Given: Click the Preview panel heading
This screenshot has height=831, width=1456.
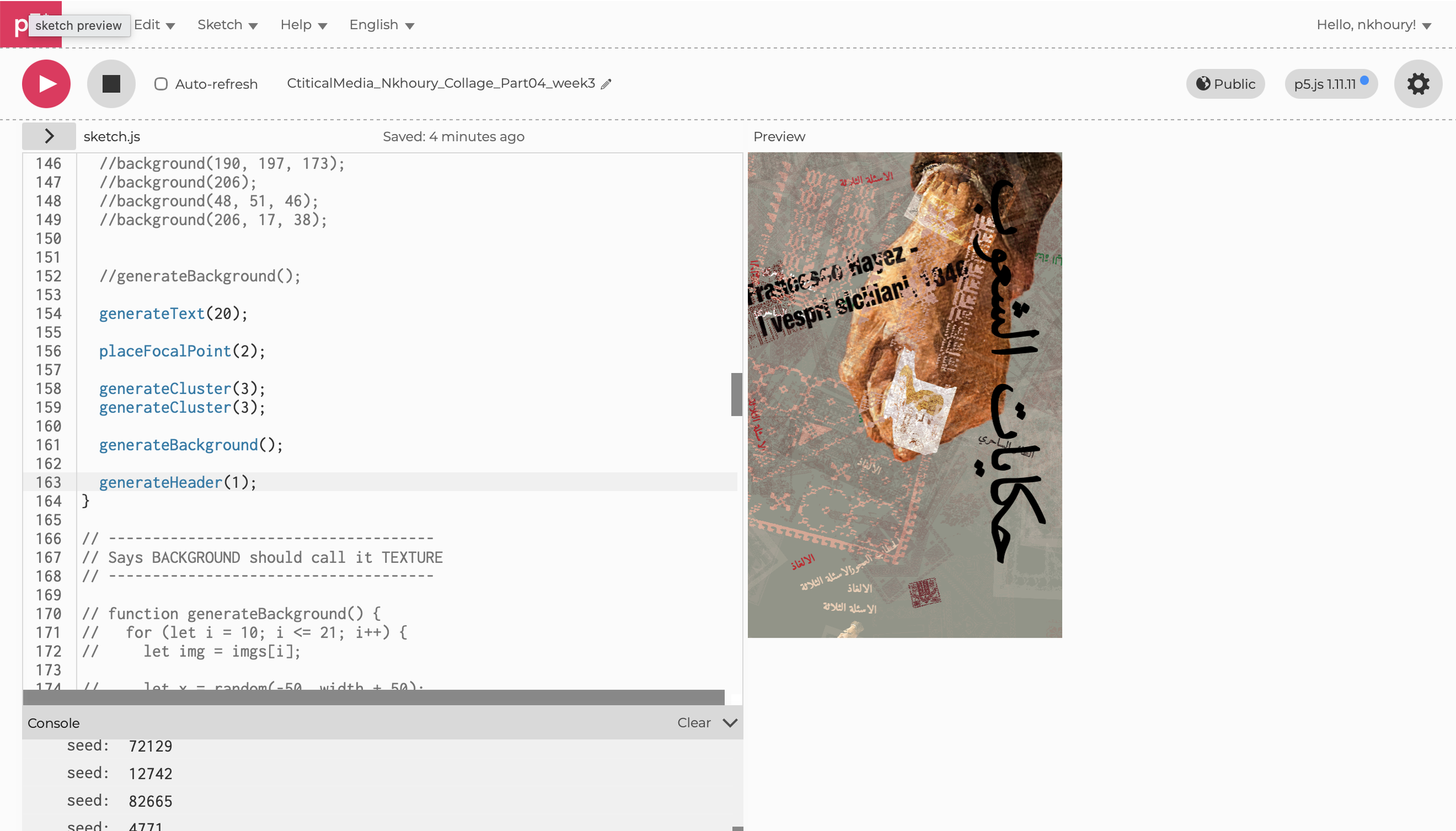Looking at the screenshot, I should coord(779,136).
